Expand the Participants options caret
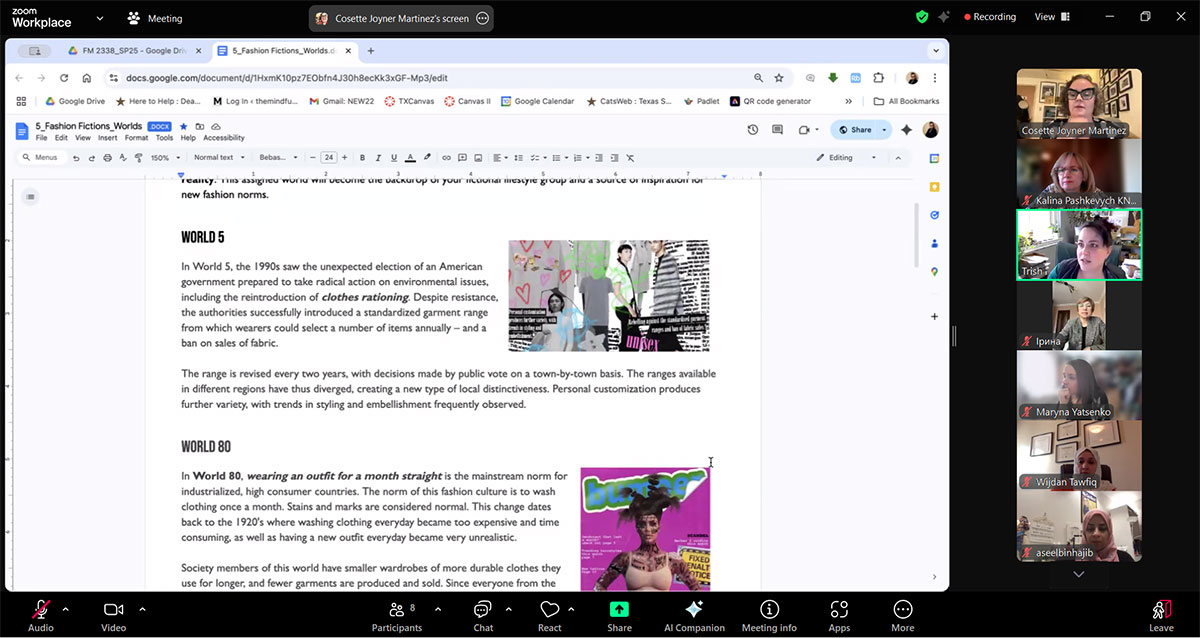The image size is (1200, 638). pos(438,608)
